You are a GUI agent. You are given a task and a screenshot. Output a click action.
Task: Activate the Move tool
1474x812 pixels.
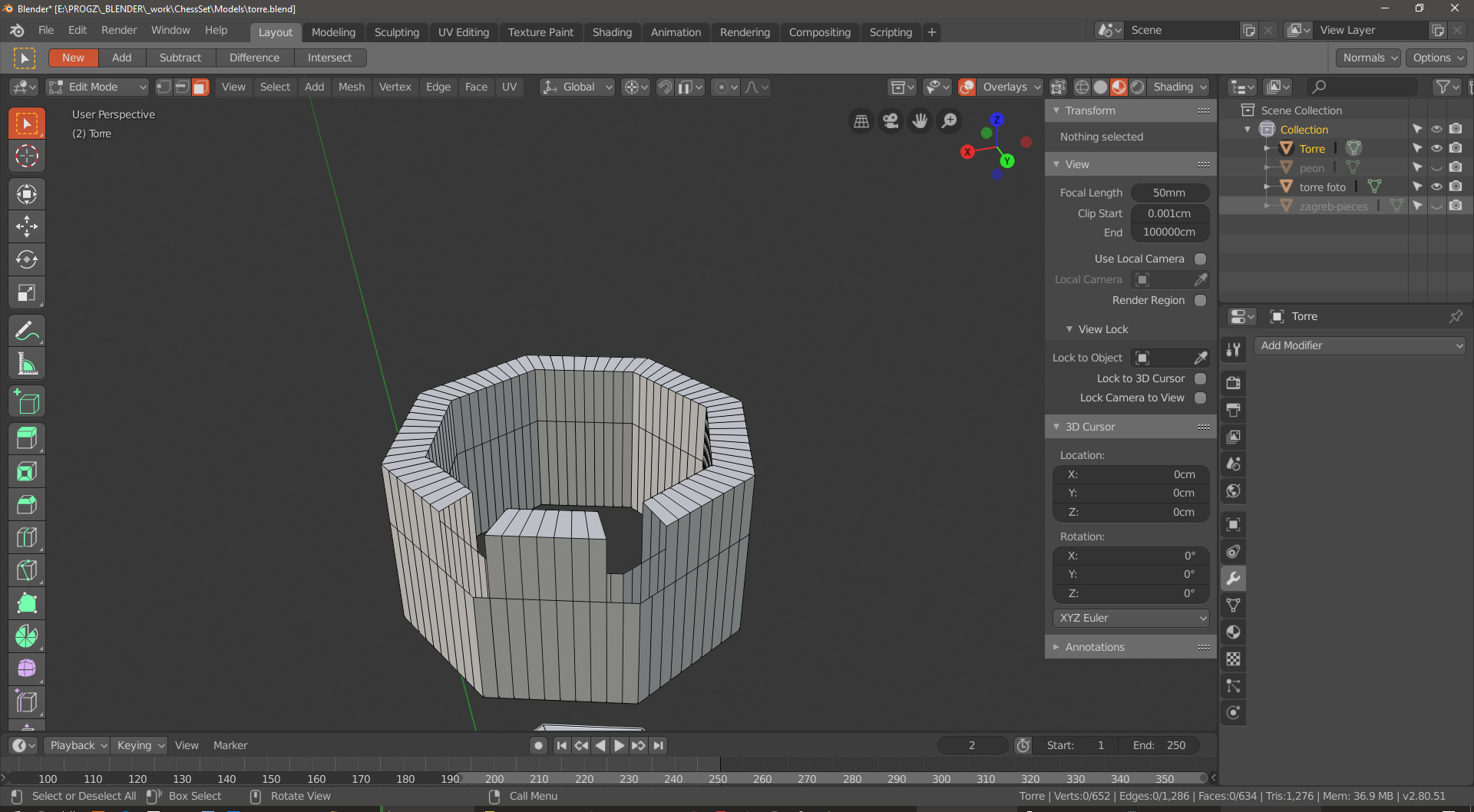[x=27, y=226]
